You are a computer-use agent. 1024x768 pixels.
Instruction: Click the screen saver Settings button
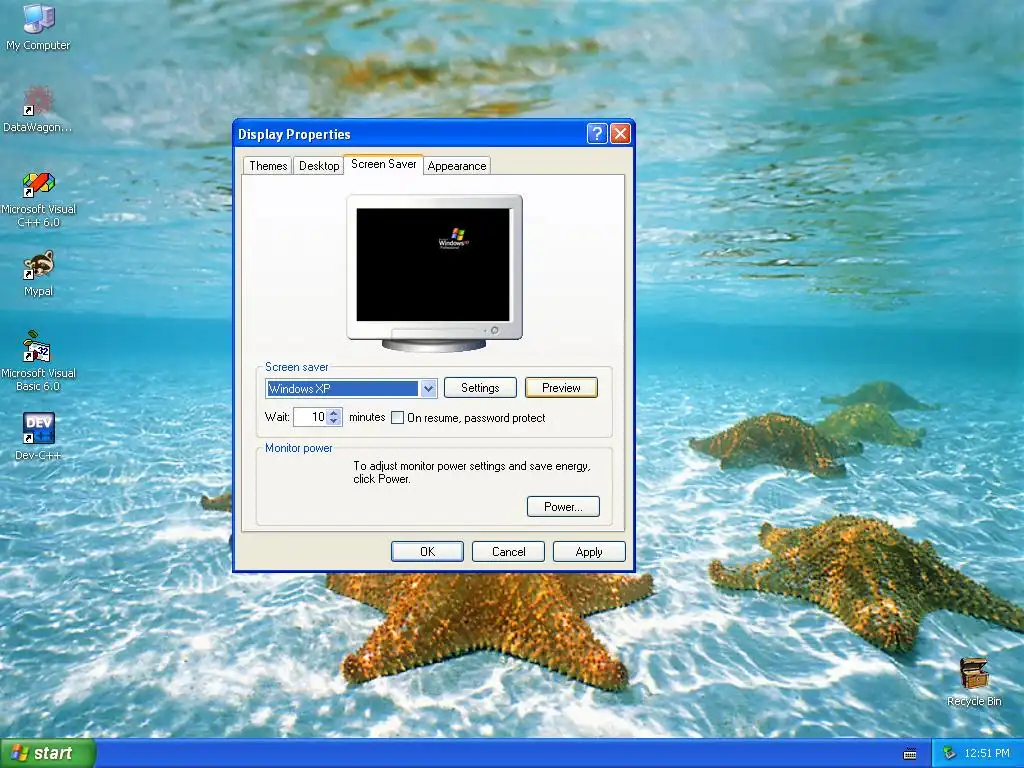click(480, 388)
